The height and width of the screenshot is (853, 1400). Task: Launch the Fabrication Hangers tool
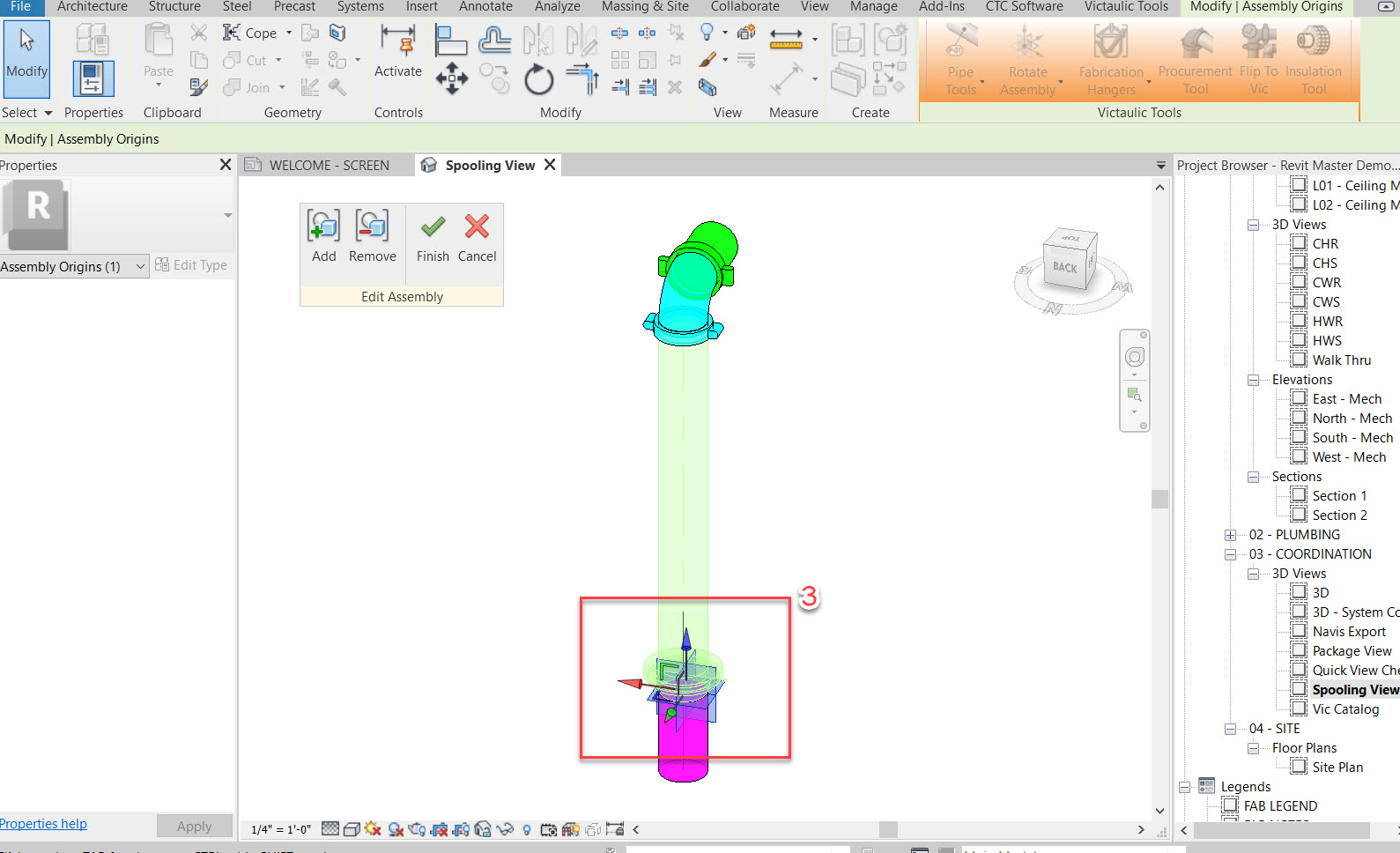coord(1111,60)
